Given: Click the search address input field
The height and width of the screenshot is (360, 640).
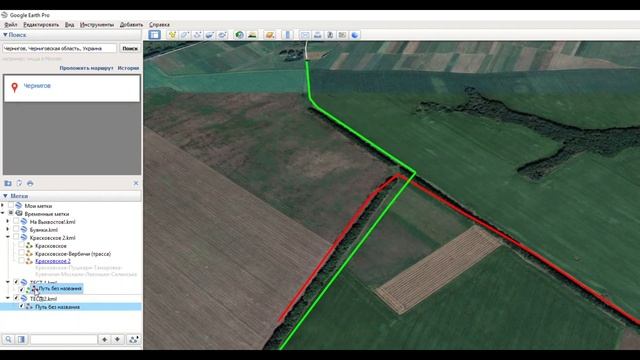Looking at the screenshot, I should click(60, 48).
